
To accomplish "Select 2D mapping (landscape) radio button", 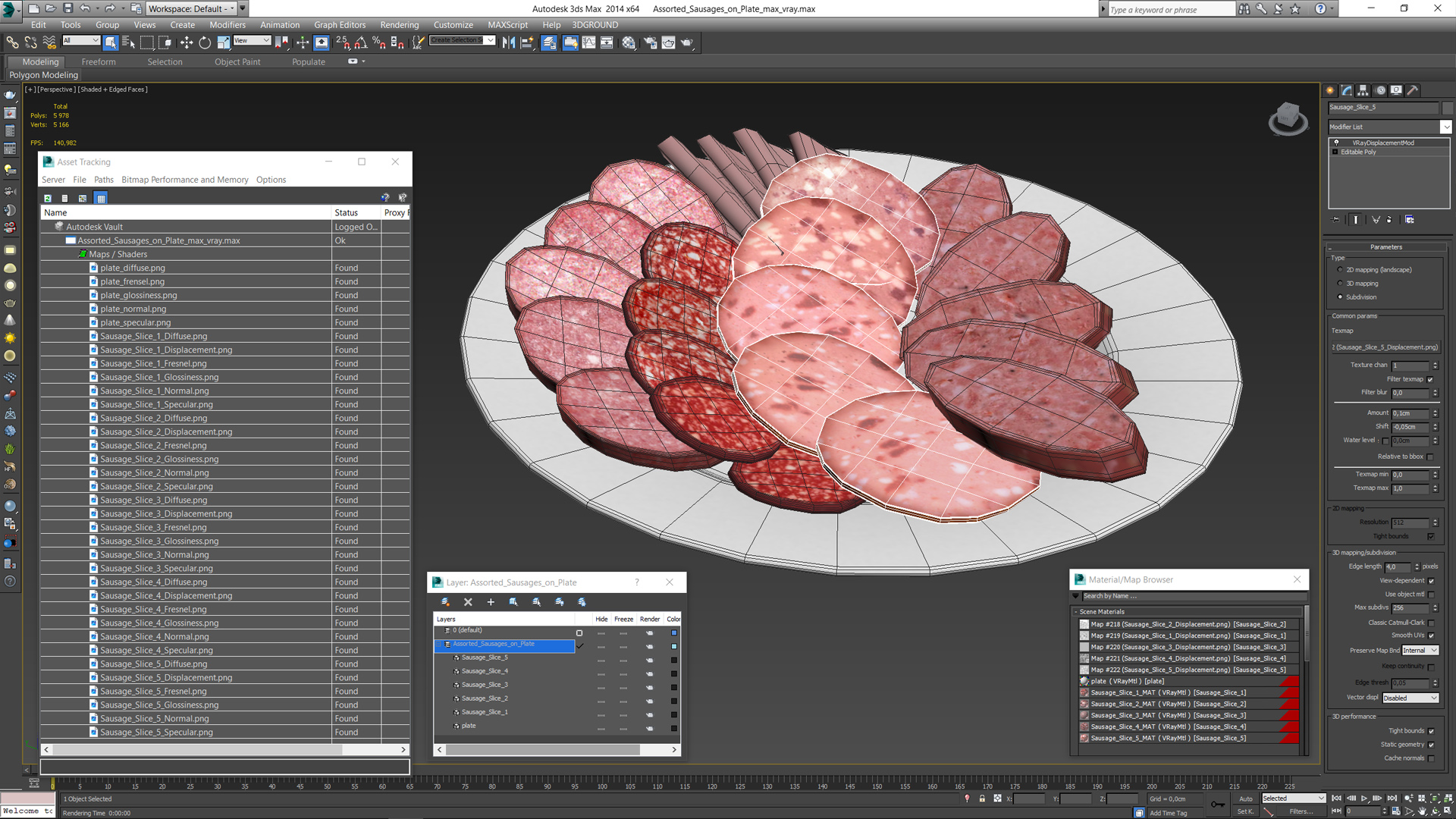I will 1340,270.
